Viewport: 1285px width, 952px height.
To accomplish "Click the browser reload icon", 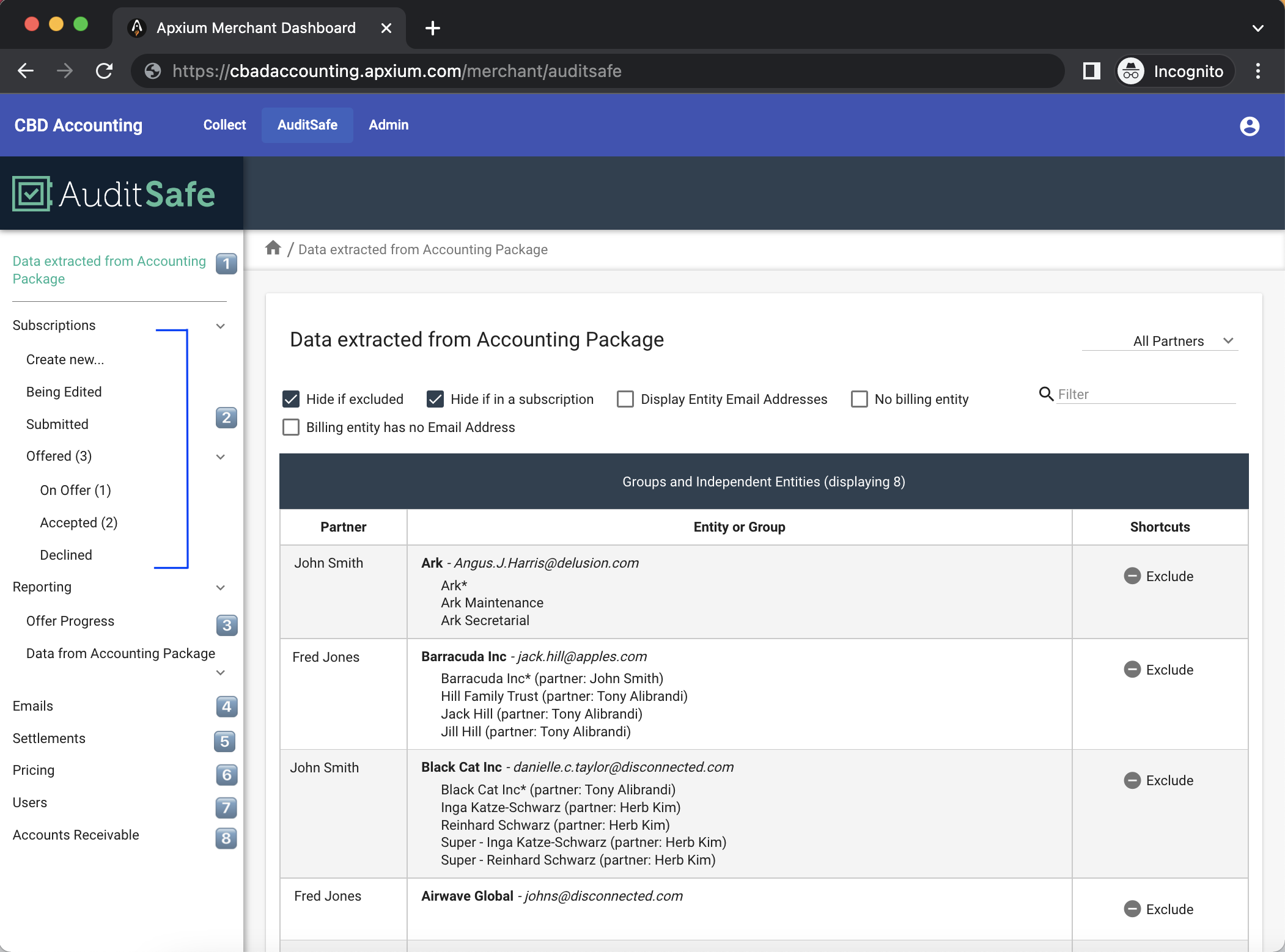I will [x=104, y=70].
